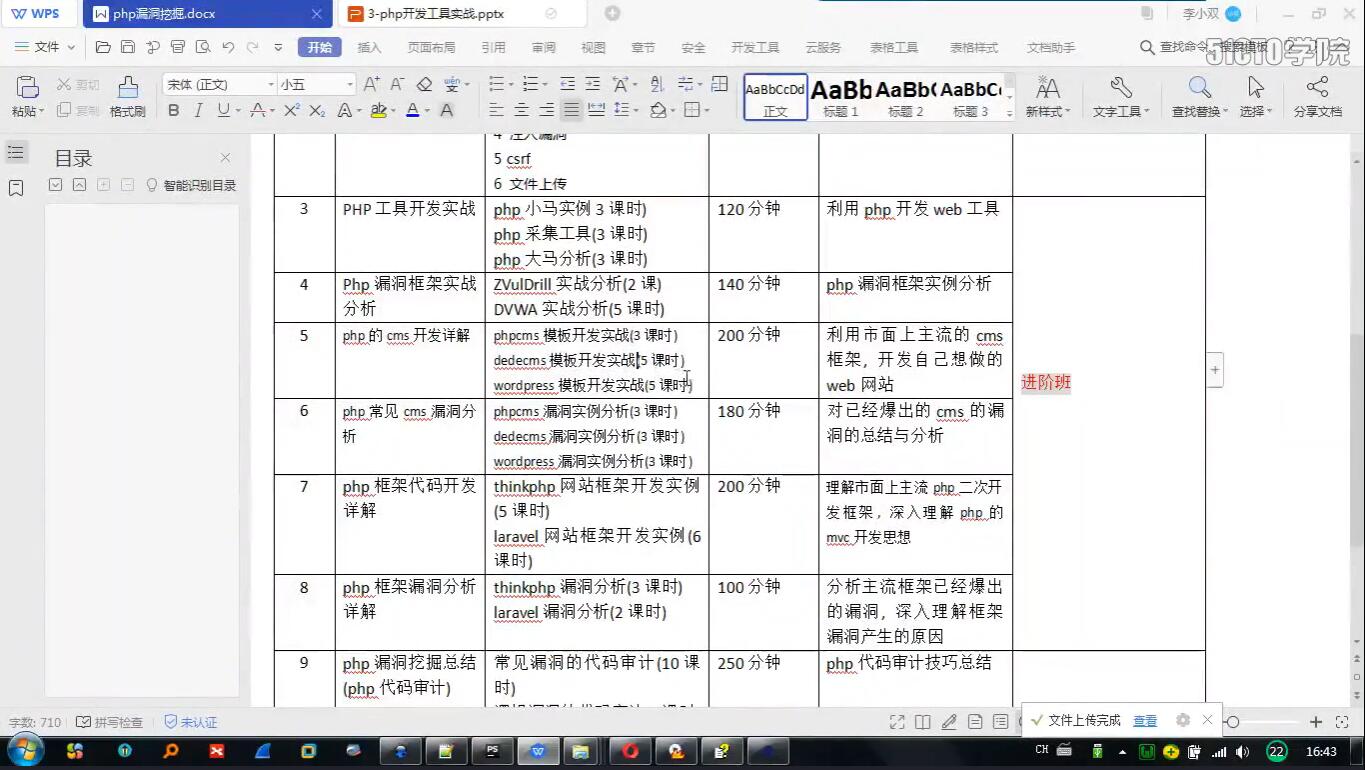This screenshot has height=770, width=1365.
Task: Apply center text alignment
Action: pyautogui.click(x=521, y=110)
